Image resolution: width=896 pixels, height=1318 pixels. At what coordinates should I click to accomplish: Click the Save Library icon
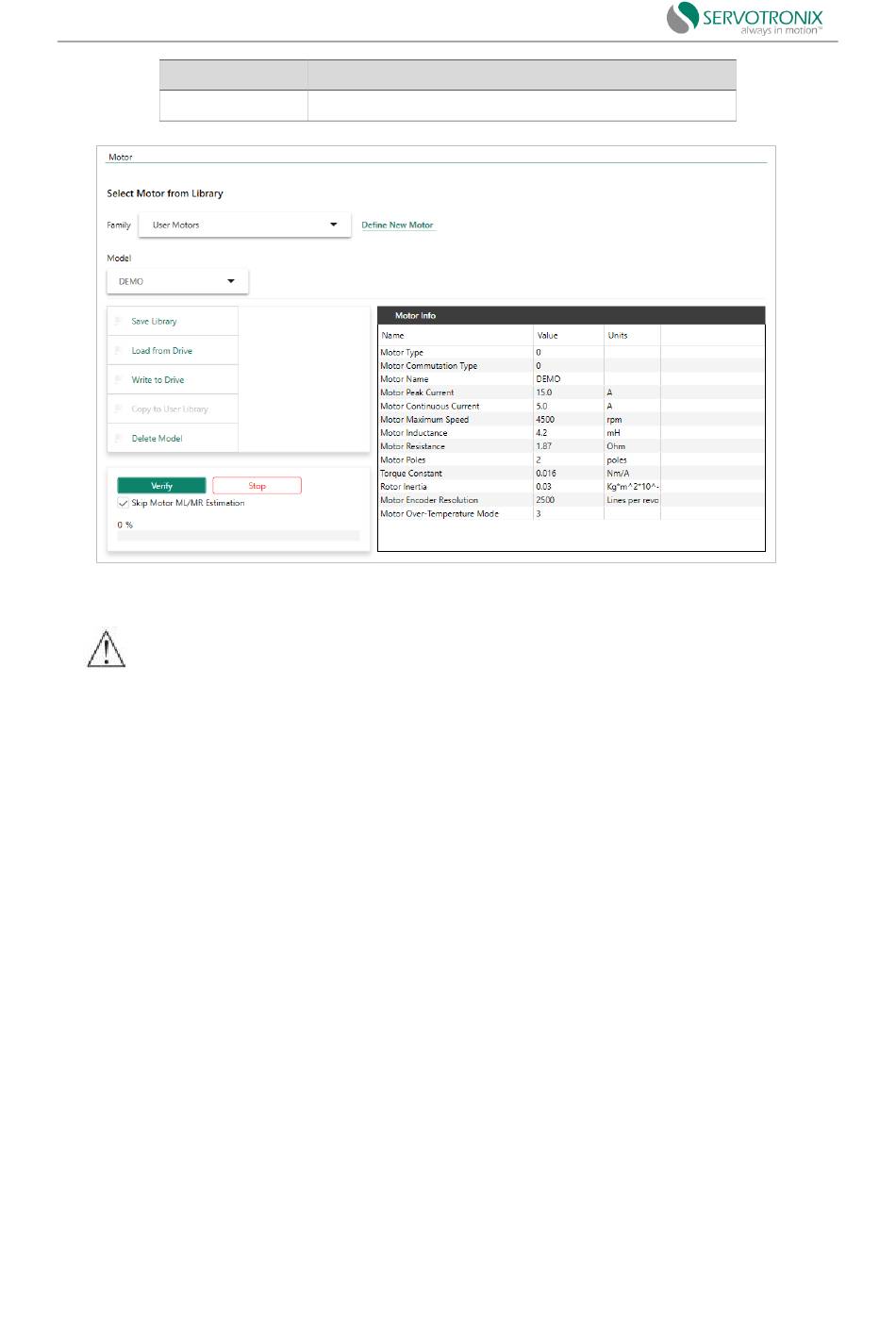[x=119, y=322]
